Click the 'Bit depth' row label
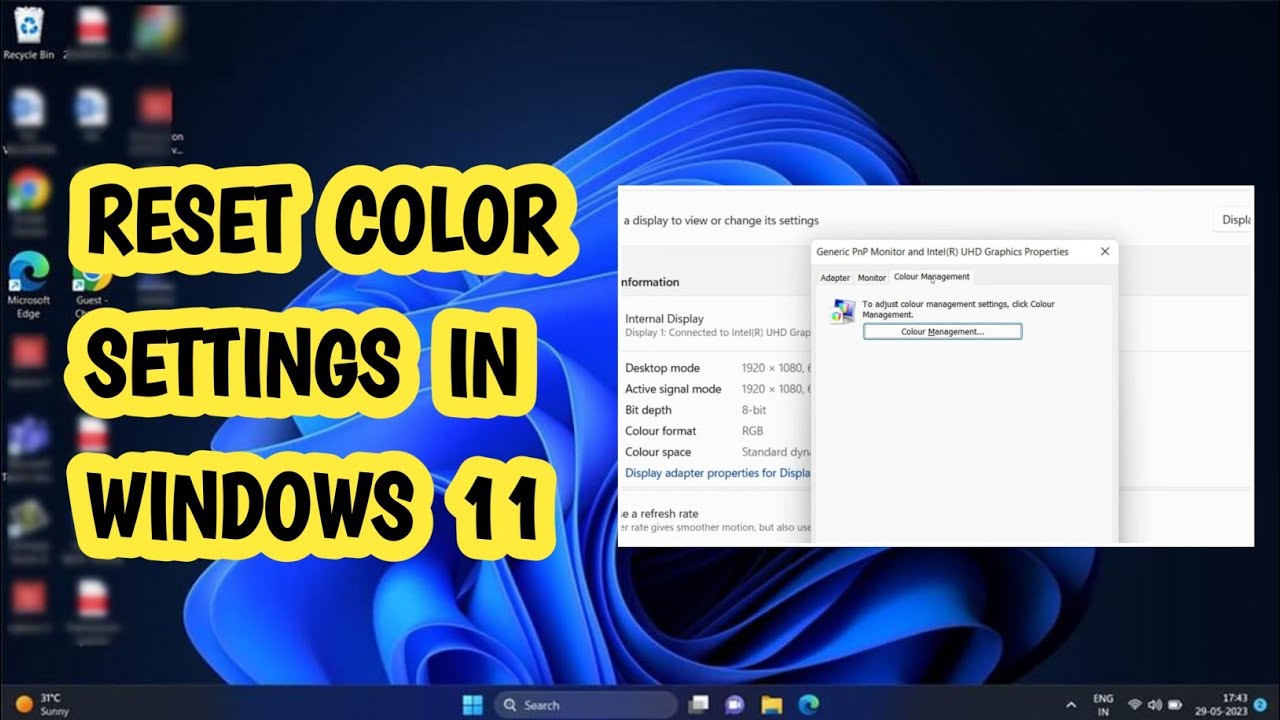Image resolution: width=1280 pixels, height=720 pixels. 648,410
